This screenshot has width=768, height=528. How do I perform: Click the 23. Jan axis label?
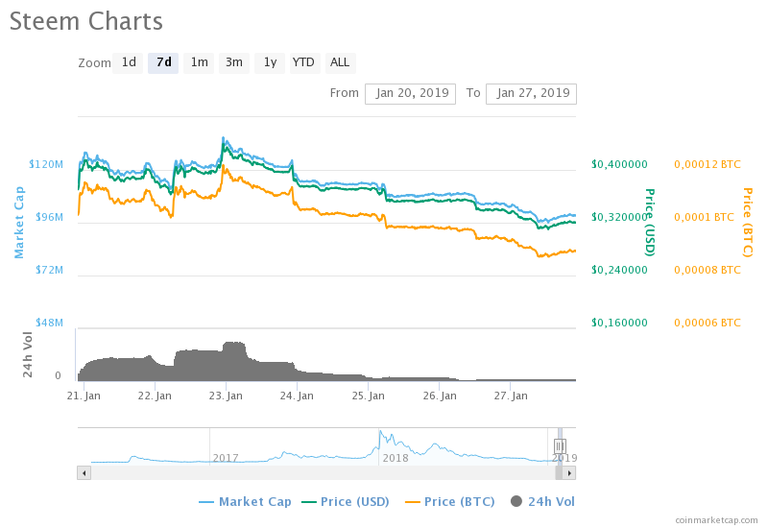click(226, 396)
